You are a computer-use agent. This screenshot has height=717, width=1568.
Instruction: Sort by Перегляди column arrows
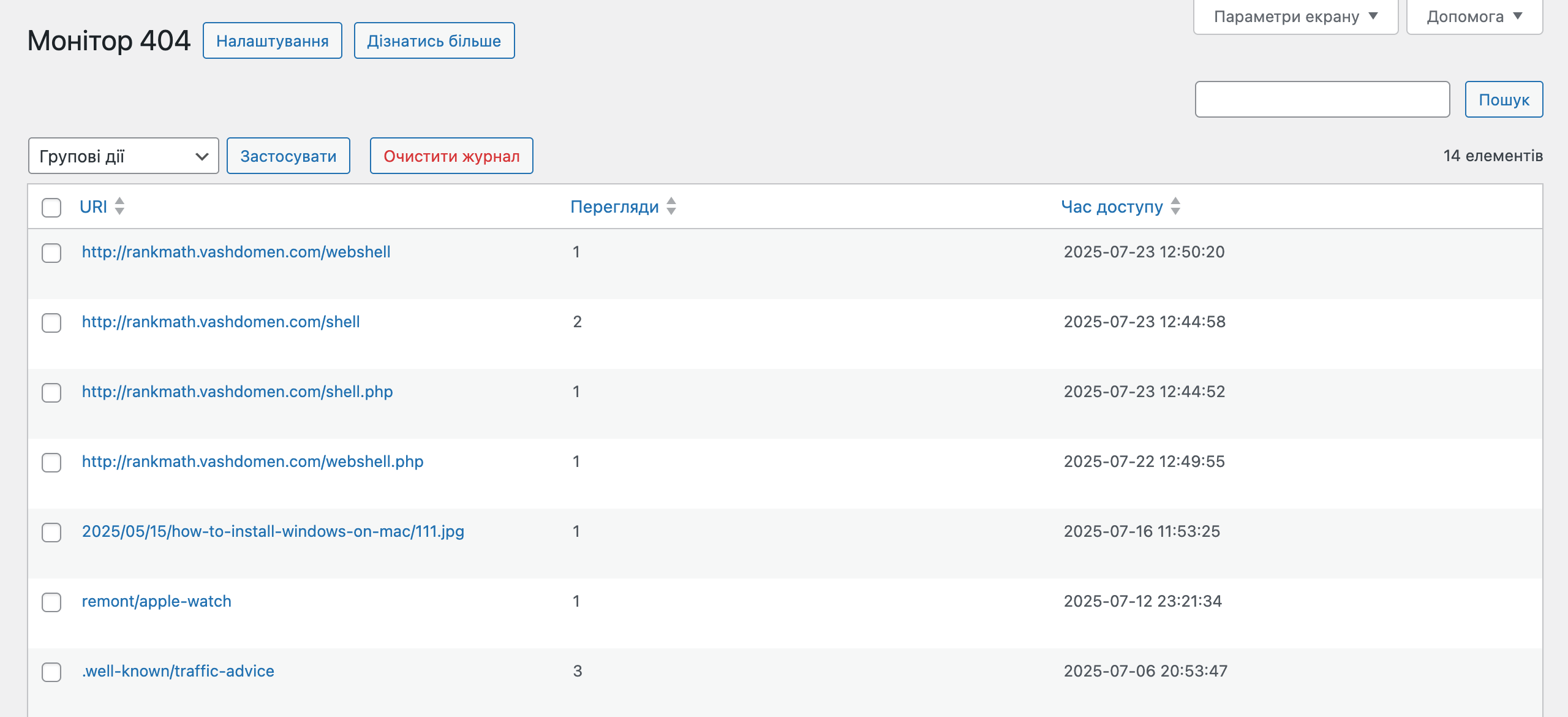671,207
